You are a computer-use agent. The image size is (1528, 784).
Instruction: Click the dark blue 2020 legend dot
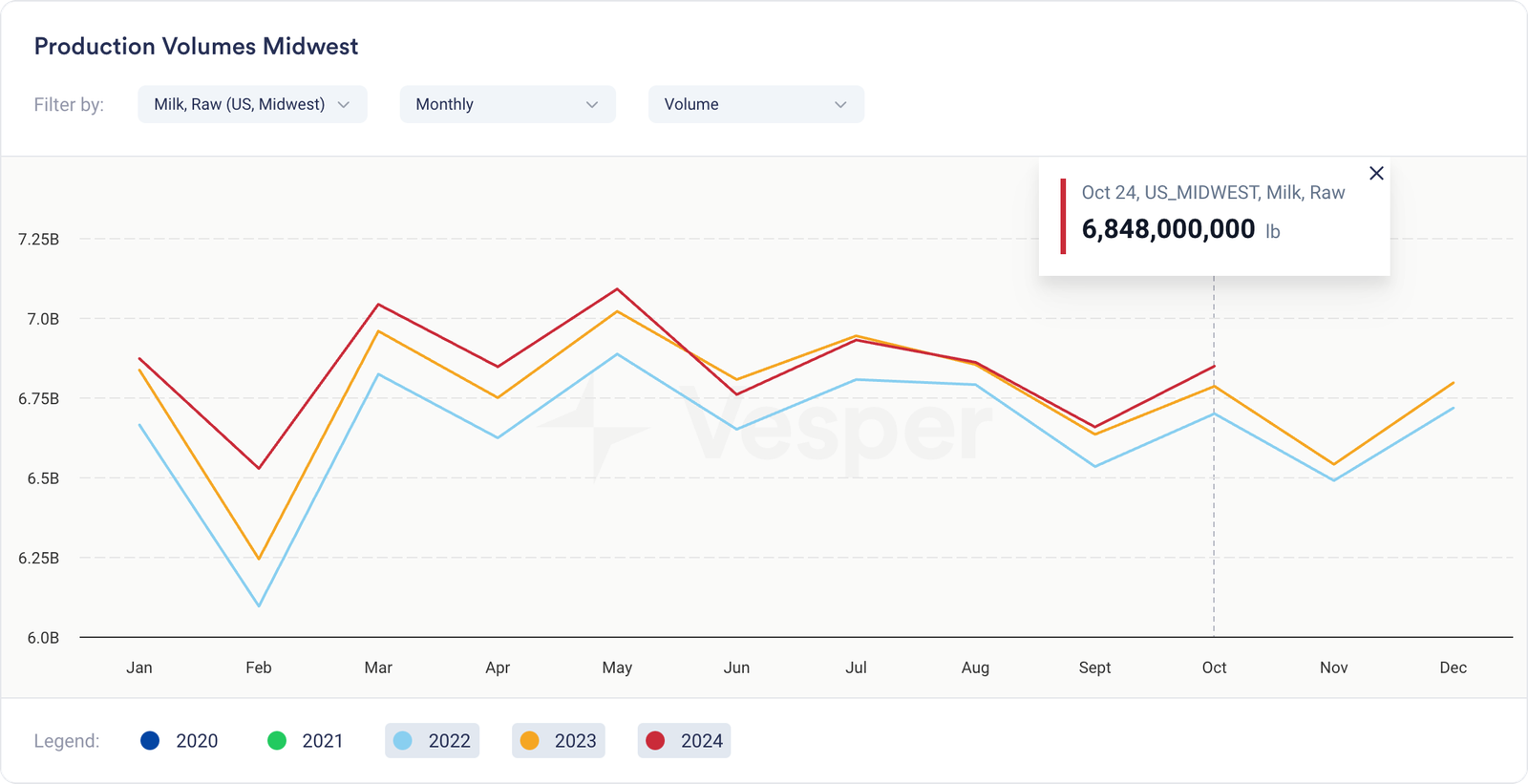(x=150, y=741)
